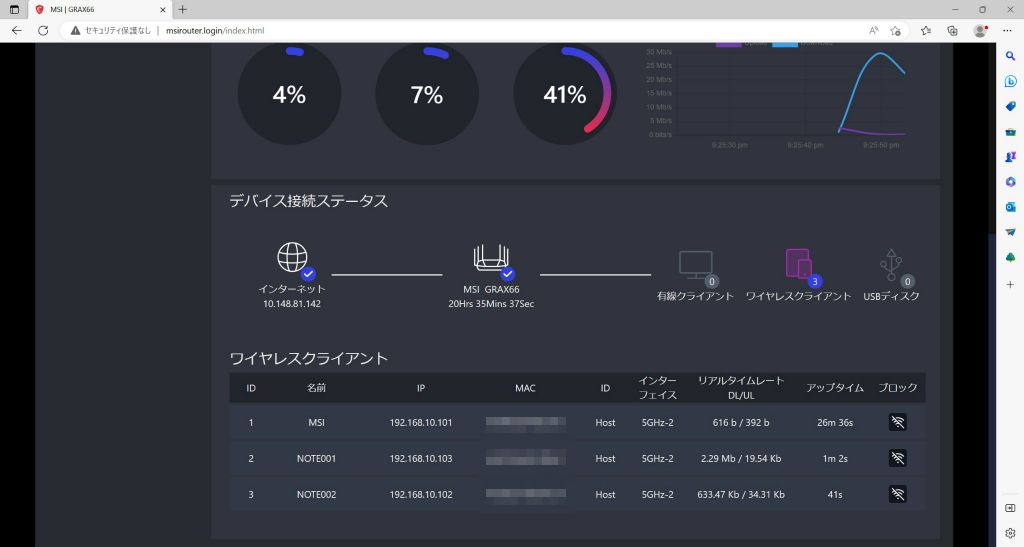Image resolution: width=1024 pixels, height=547 pixels.
Task: Block the NOTE001 wireless client
Action: coord(897,458)
